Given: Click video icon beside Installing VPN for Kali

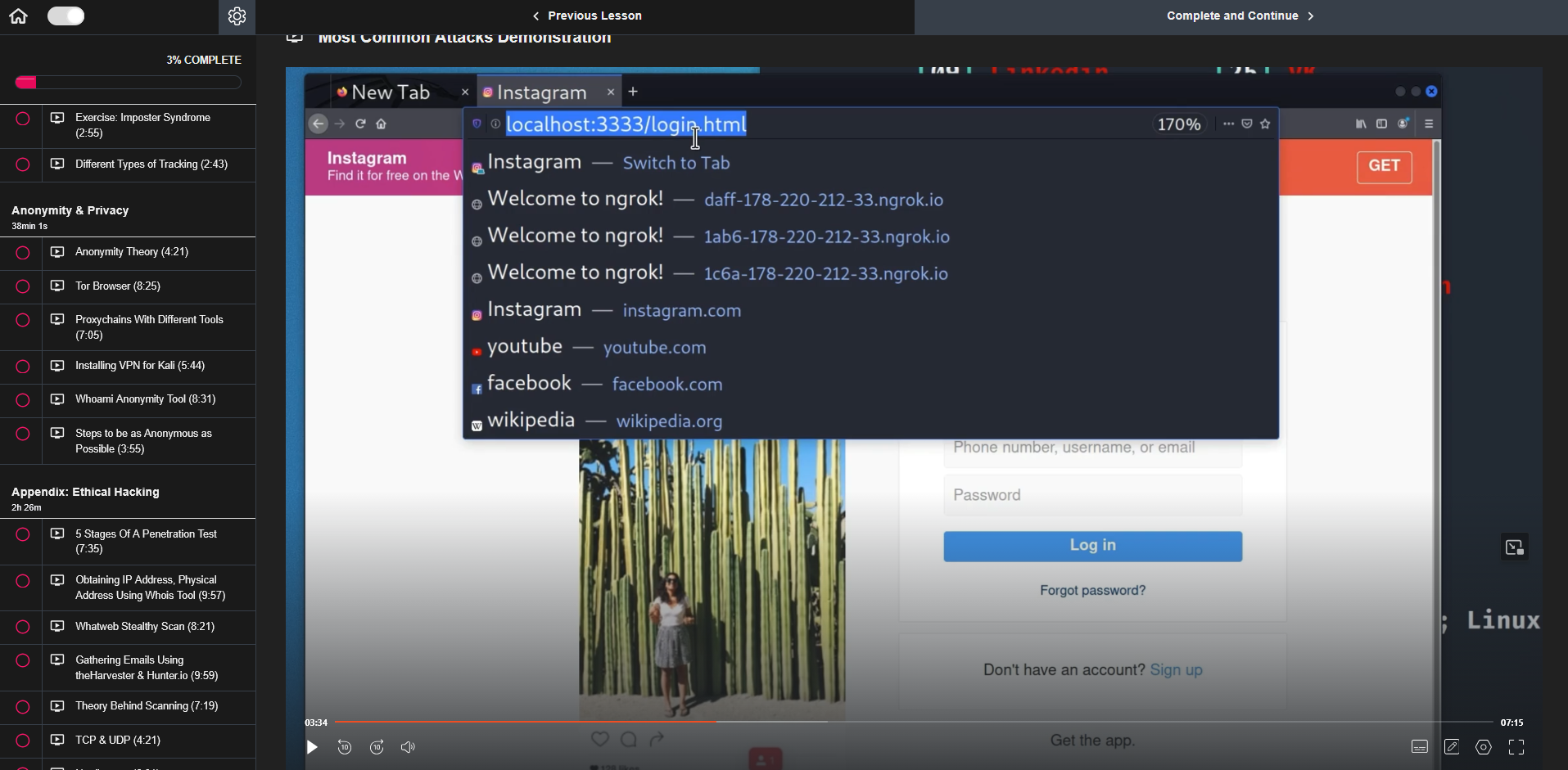Looking at the screenshot, I should [x=57, y=366].
